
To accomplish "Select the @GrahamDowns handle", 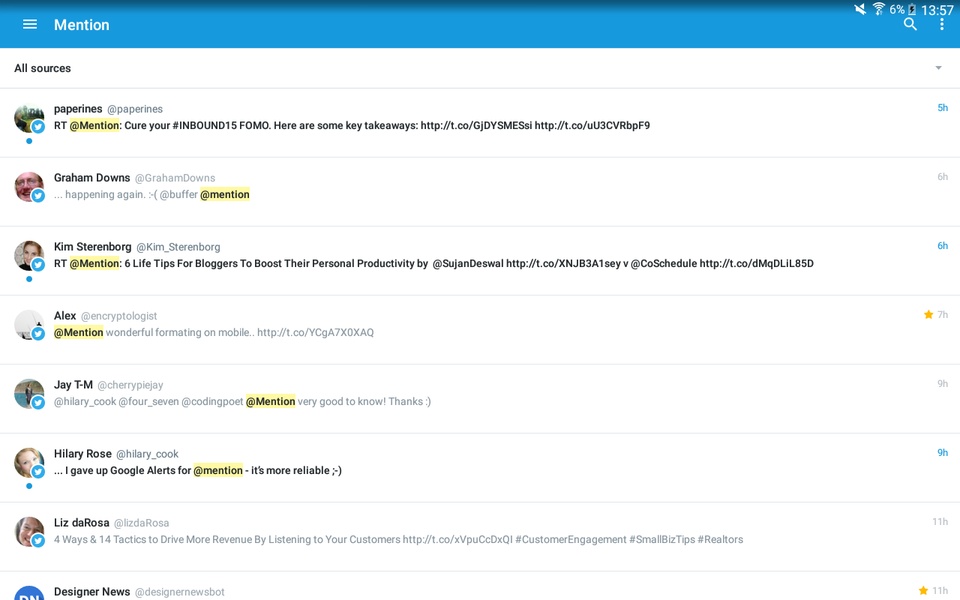I will [175, 178].
